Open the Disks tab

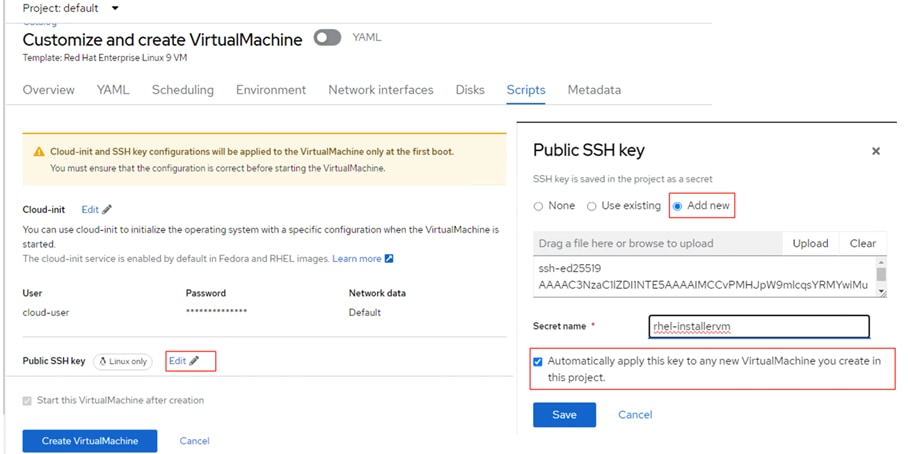click(470, 90)
